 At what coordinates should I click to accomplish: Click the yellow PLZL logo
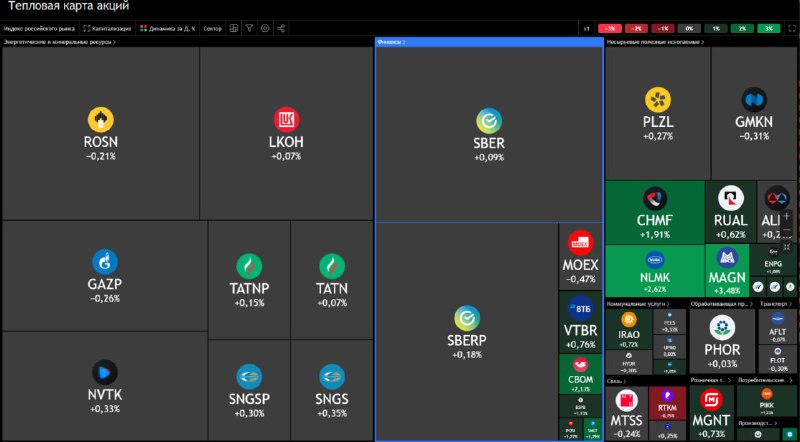tap(658, 100)
